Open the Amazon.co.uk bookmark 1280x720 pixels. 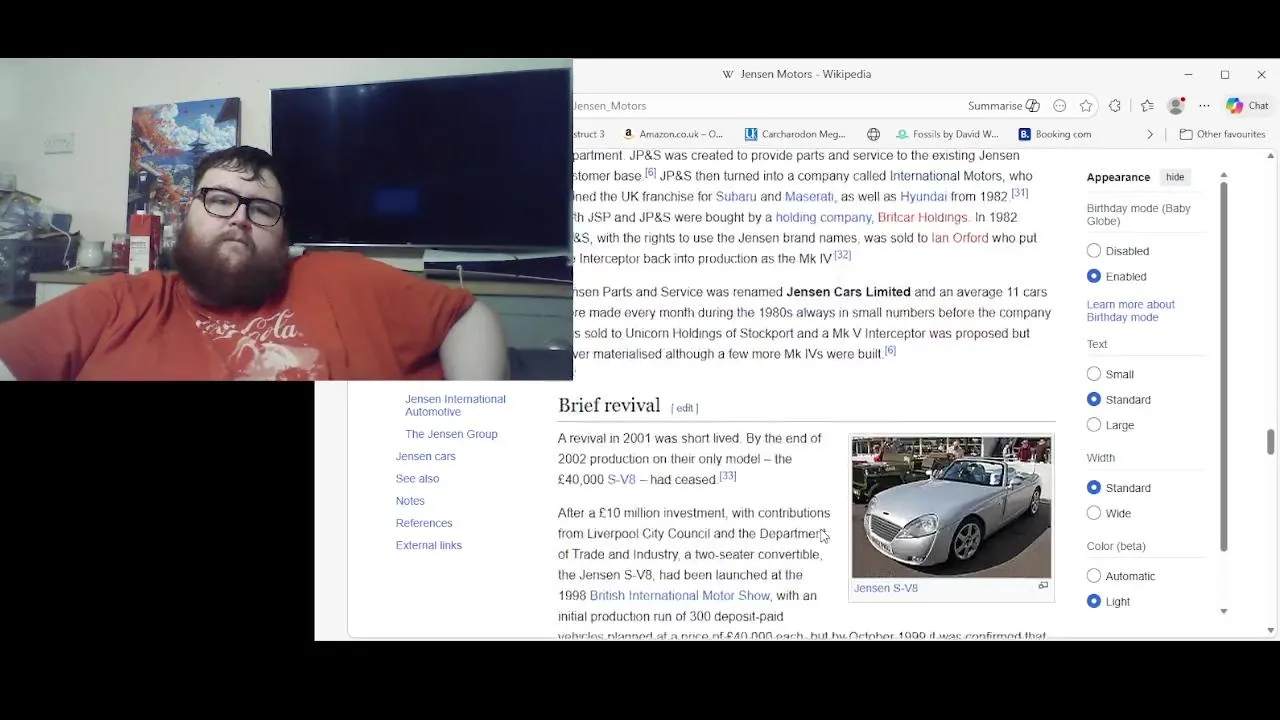672,134
